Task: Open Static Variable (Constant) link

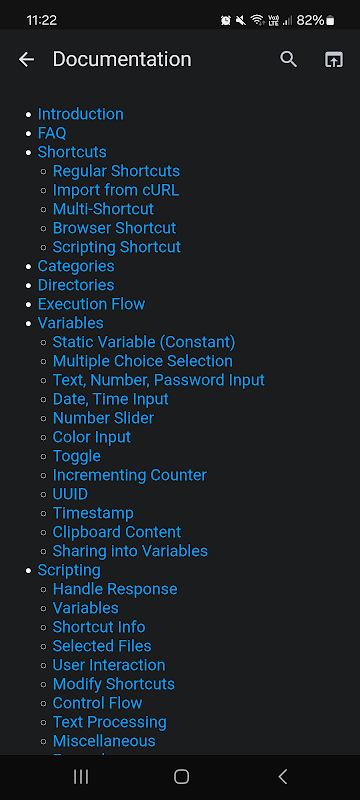Action: pyautogui.click(x=144, y=342)
